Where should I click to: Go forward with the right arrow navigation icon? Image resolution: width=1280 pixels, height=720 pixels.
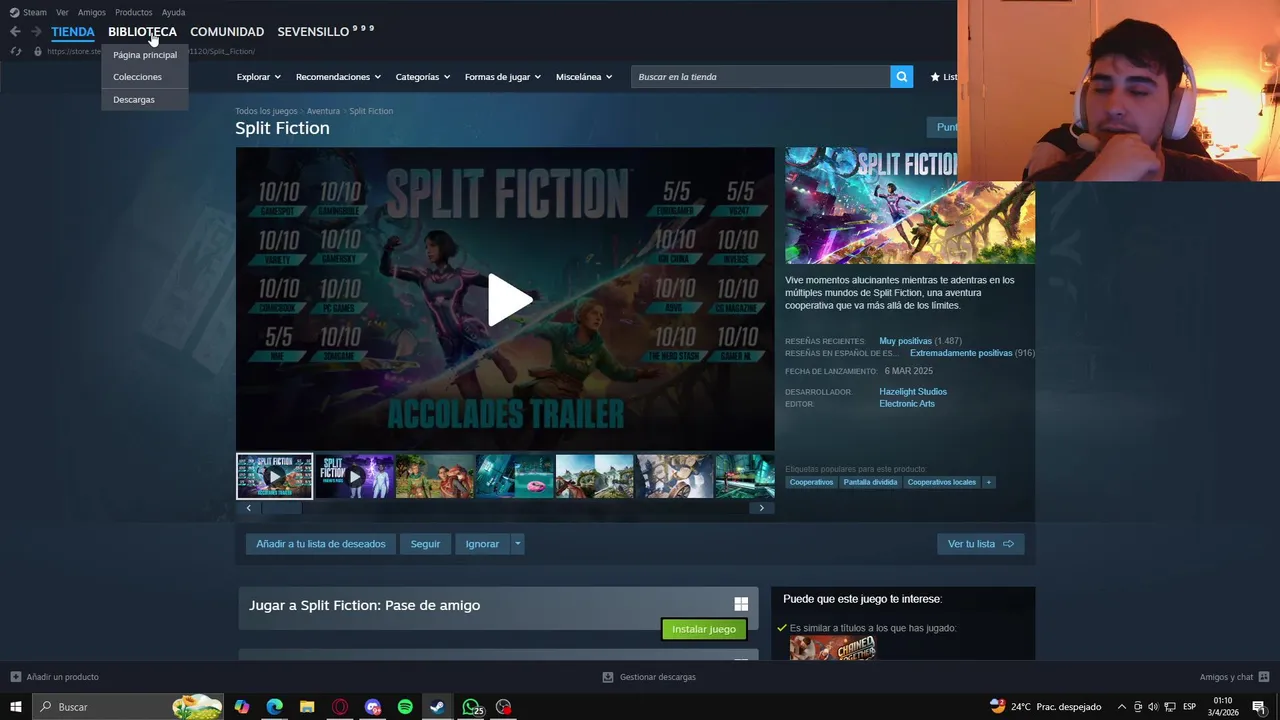[36, 32]
